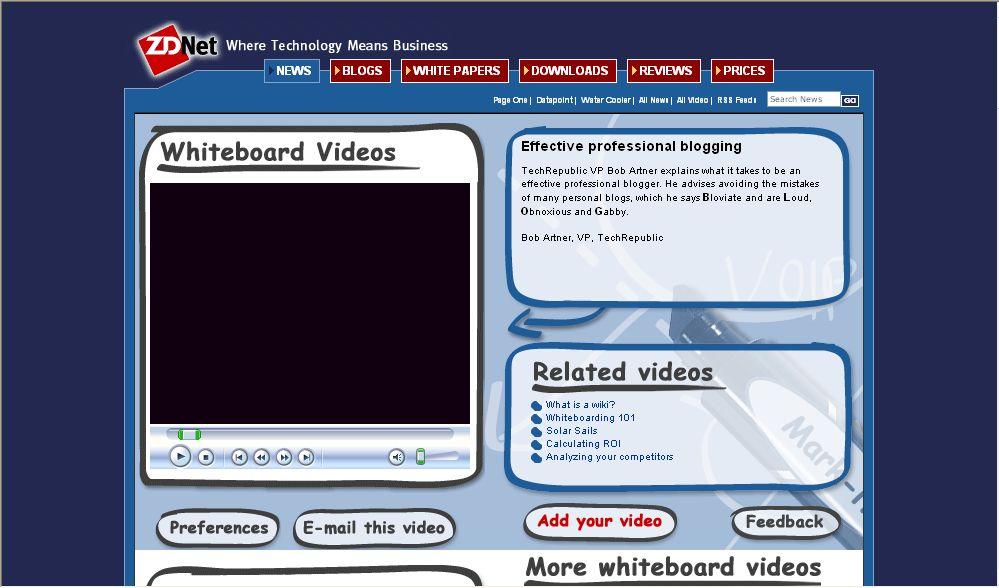This screenshot has height=588, width=999.
Task: Click the Search News input field
Action: (803, 99)
